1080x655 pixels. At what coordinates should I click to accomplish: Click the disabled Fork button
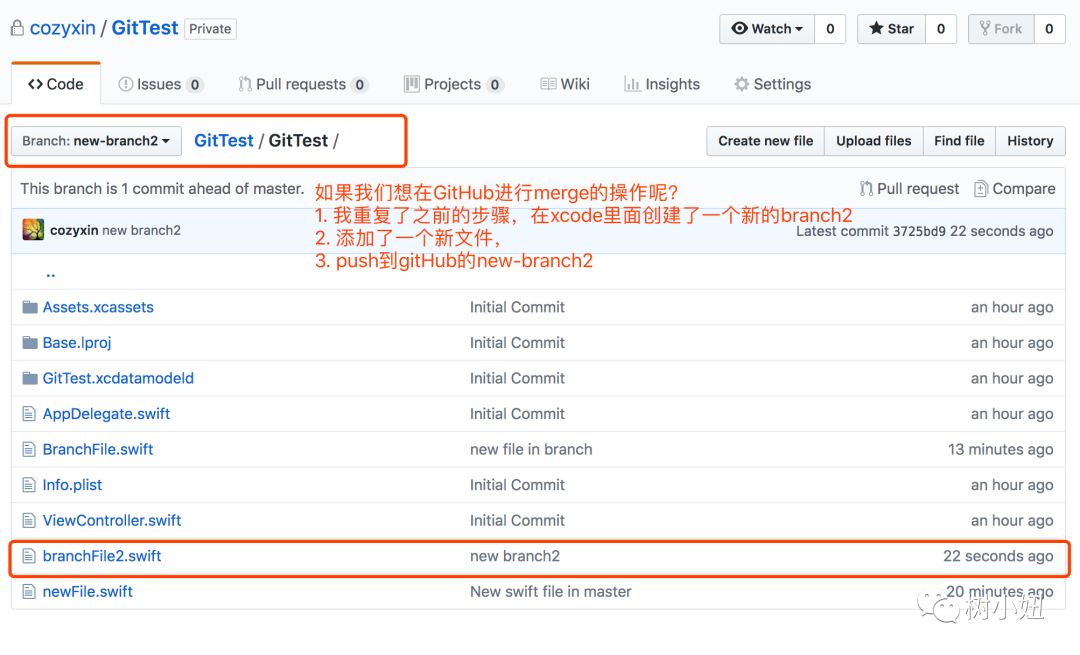coord(1001,29)
